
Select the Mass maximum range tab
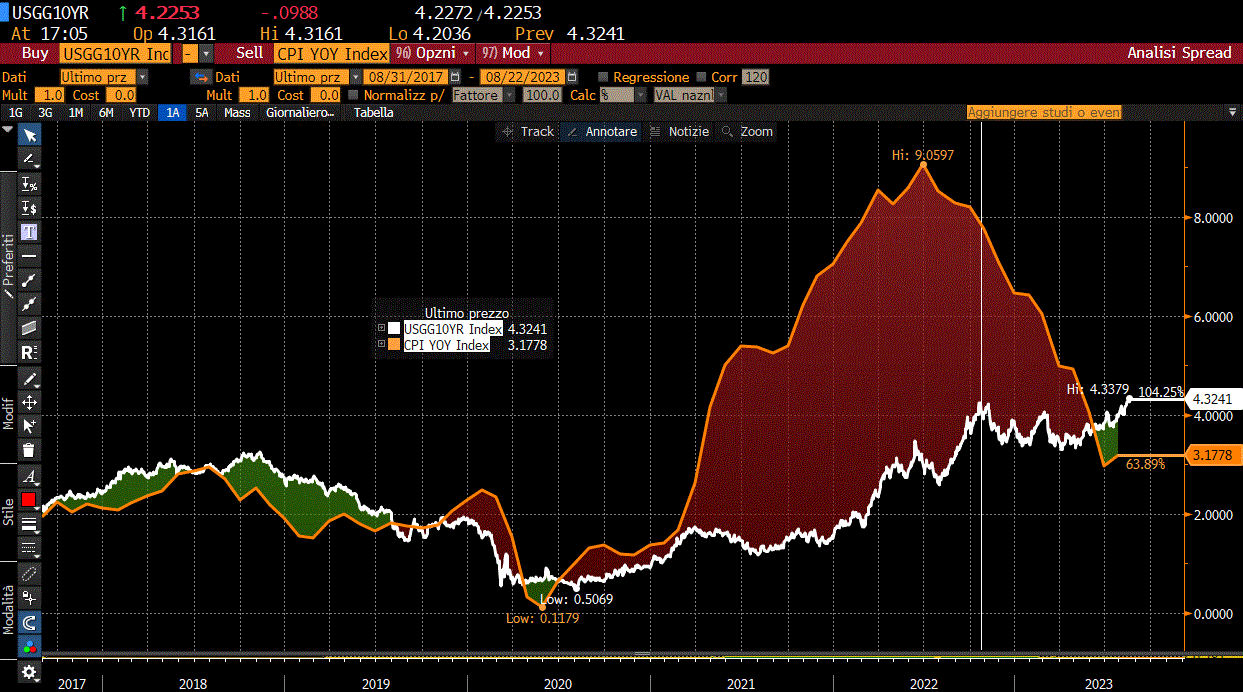pos(238,113)
